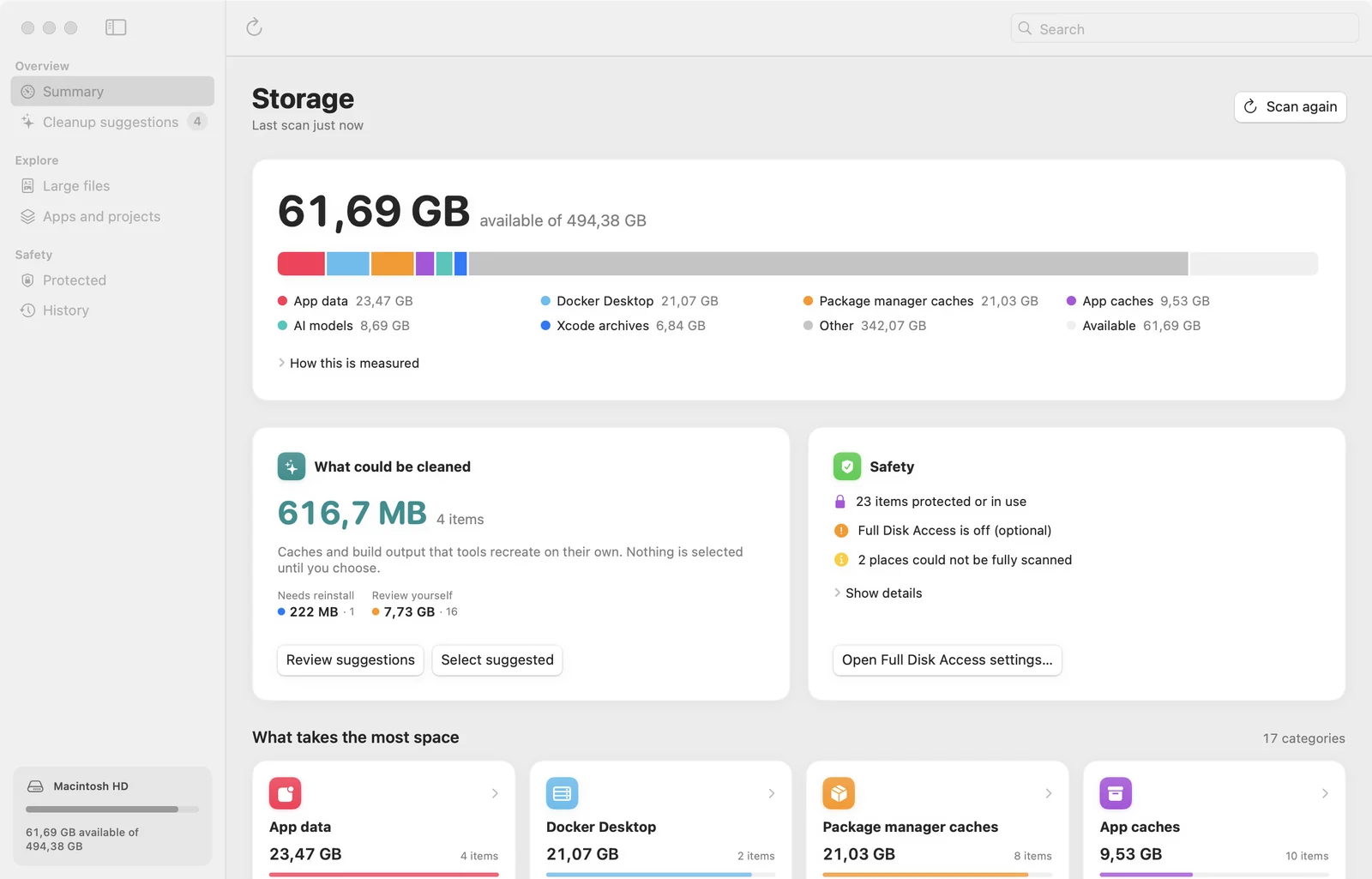Click the green shield Safety icon
Image resolution: width=1372 pixels, height=879 pixels.
(x=847, y=467)
